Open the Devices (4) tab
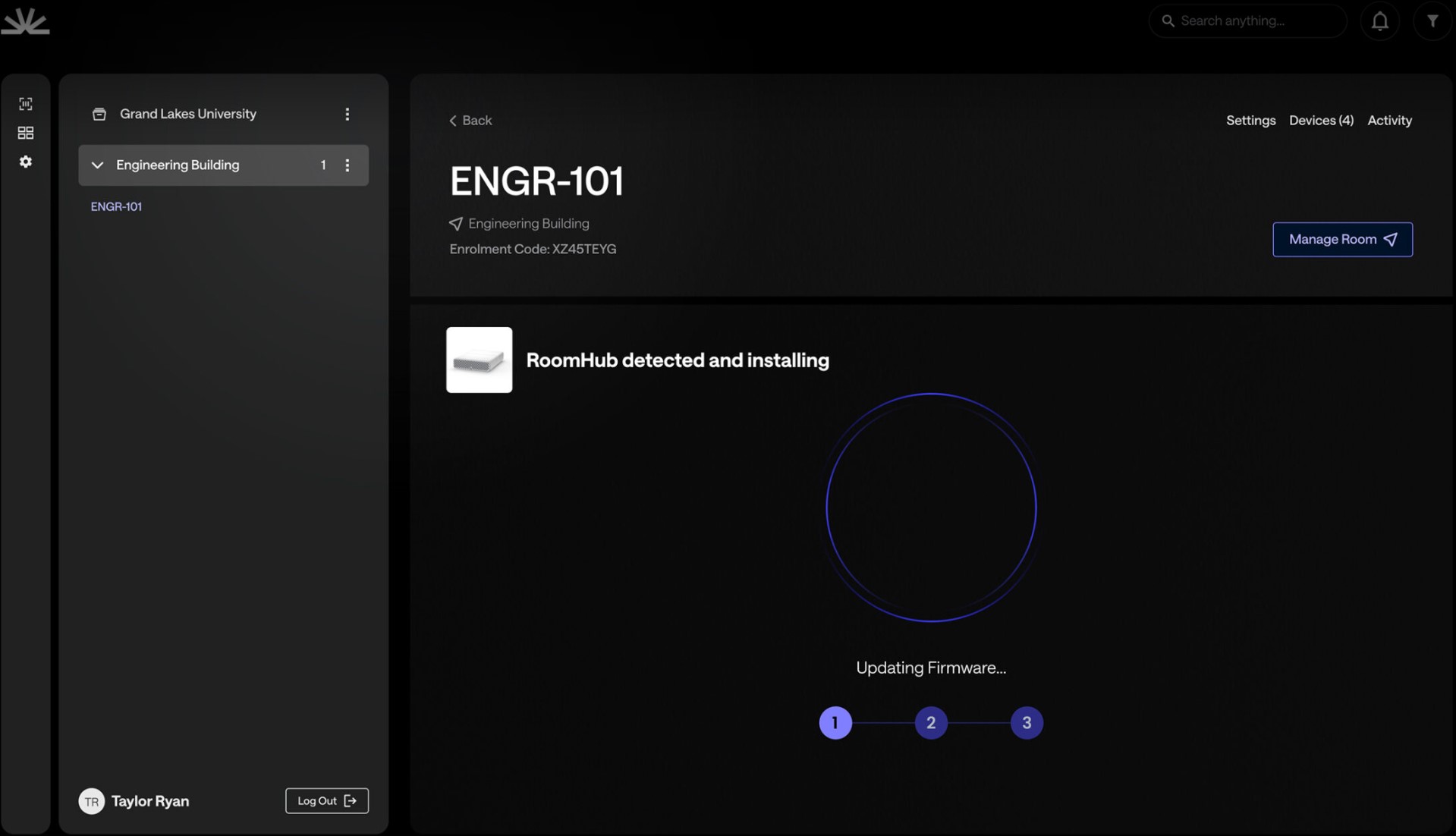 point(1320,121)
